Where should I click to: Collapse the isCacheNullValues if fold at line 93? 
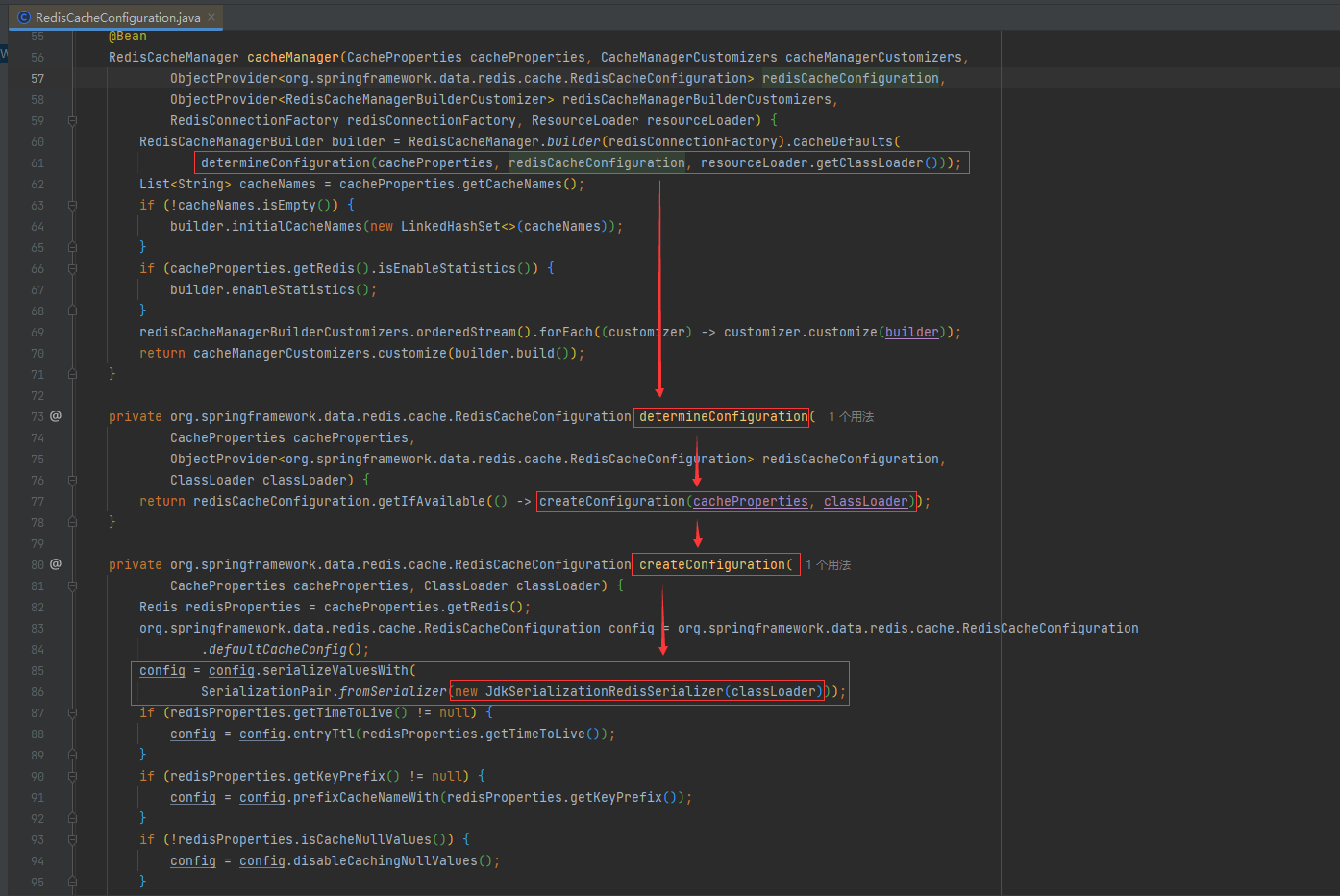point(72,839)
